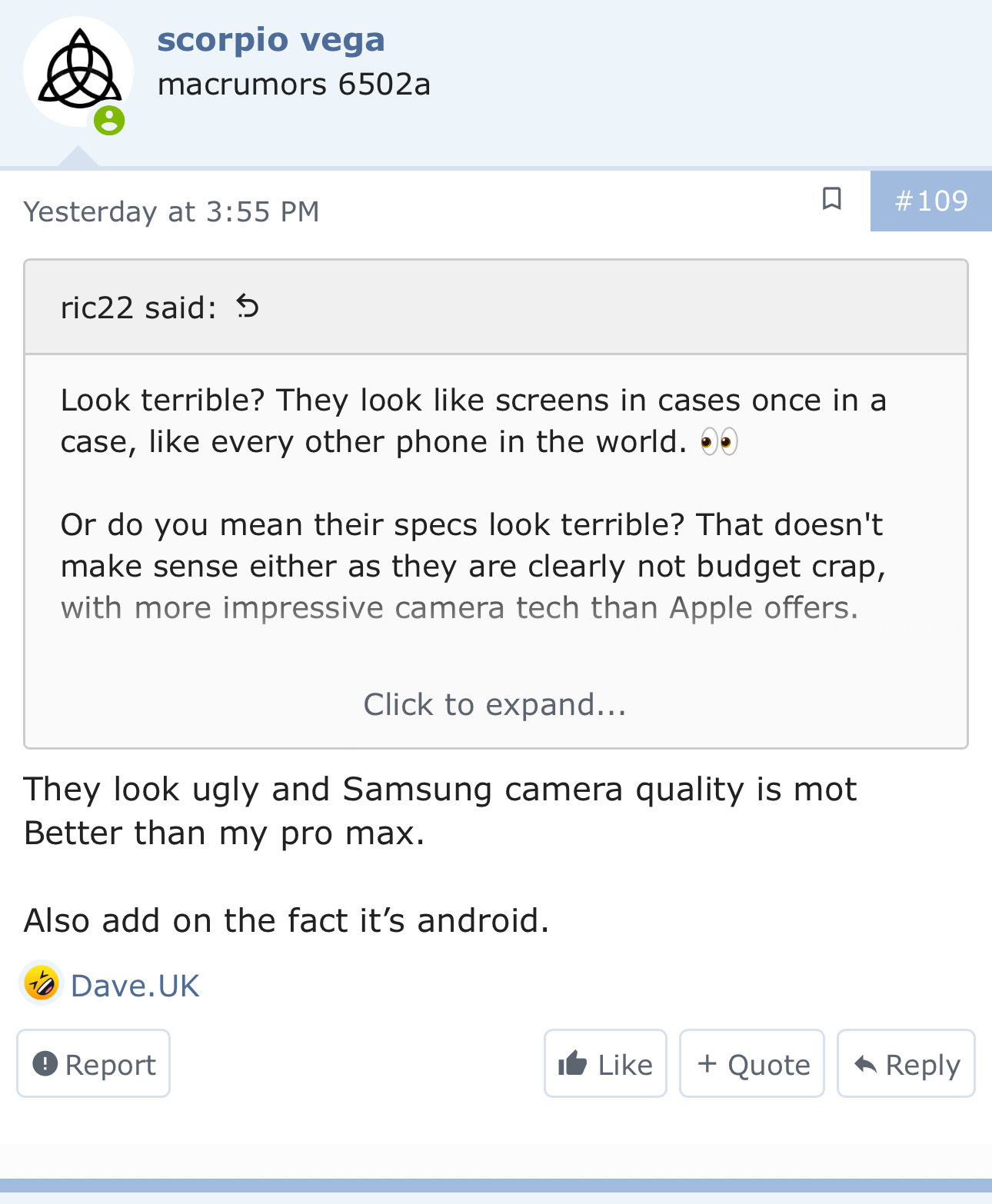
Task: Open Dave.UK's profile link
Action: click(x=135, y=986)
